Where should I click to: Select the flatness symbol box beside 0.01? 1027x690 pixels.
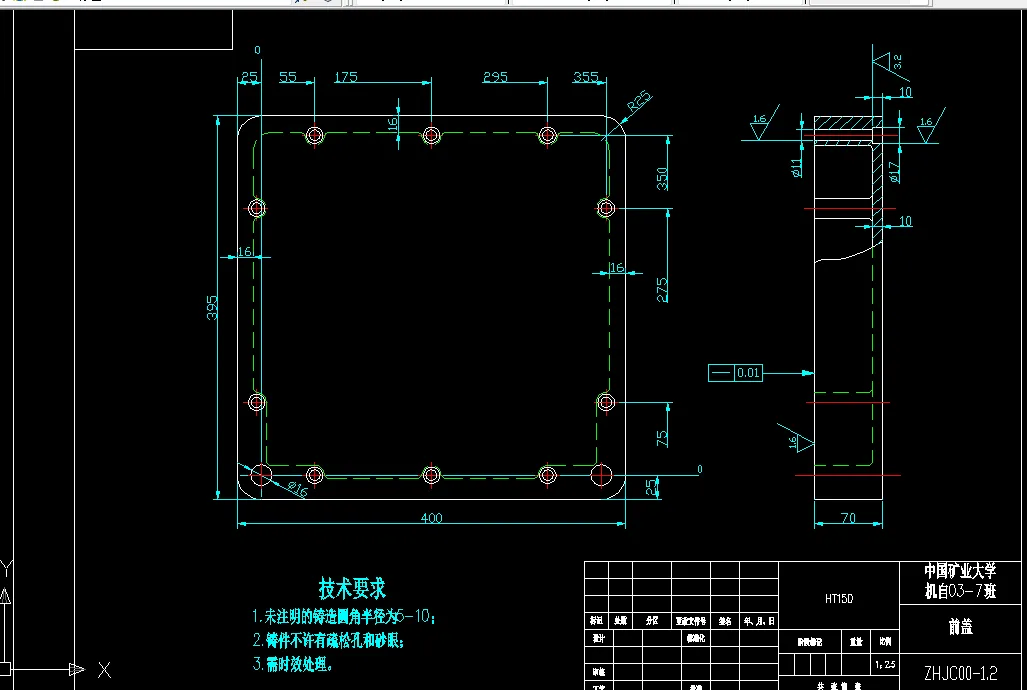tap(721, 373)
